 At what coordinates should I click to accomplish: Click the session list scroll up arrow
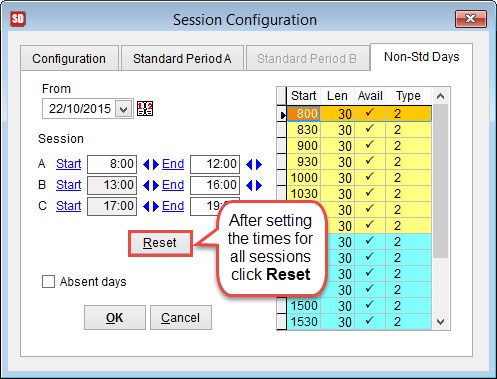[x=440, y=96]
